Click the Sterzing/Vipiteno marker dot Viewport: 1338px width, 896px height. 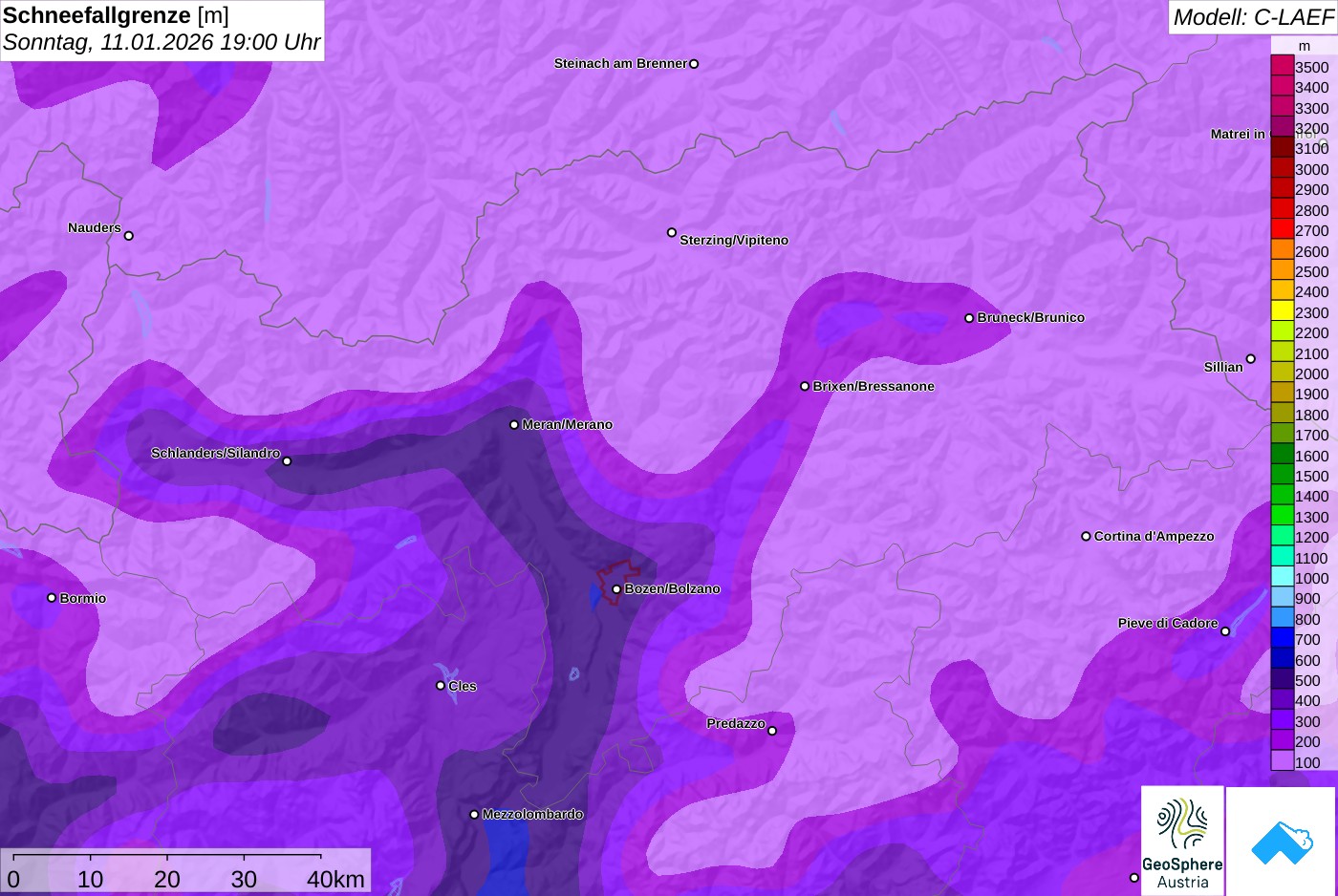click(672, 232)
